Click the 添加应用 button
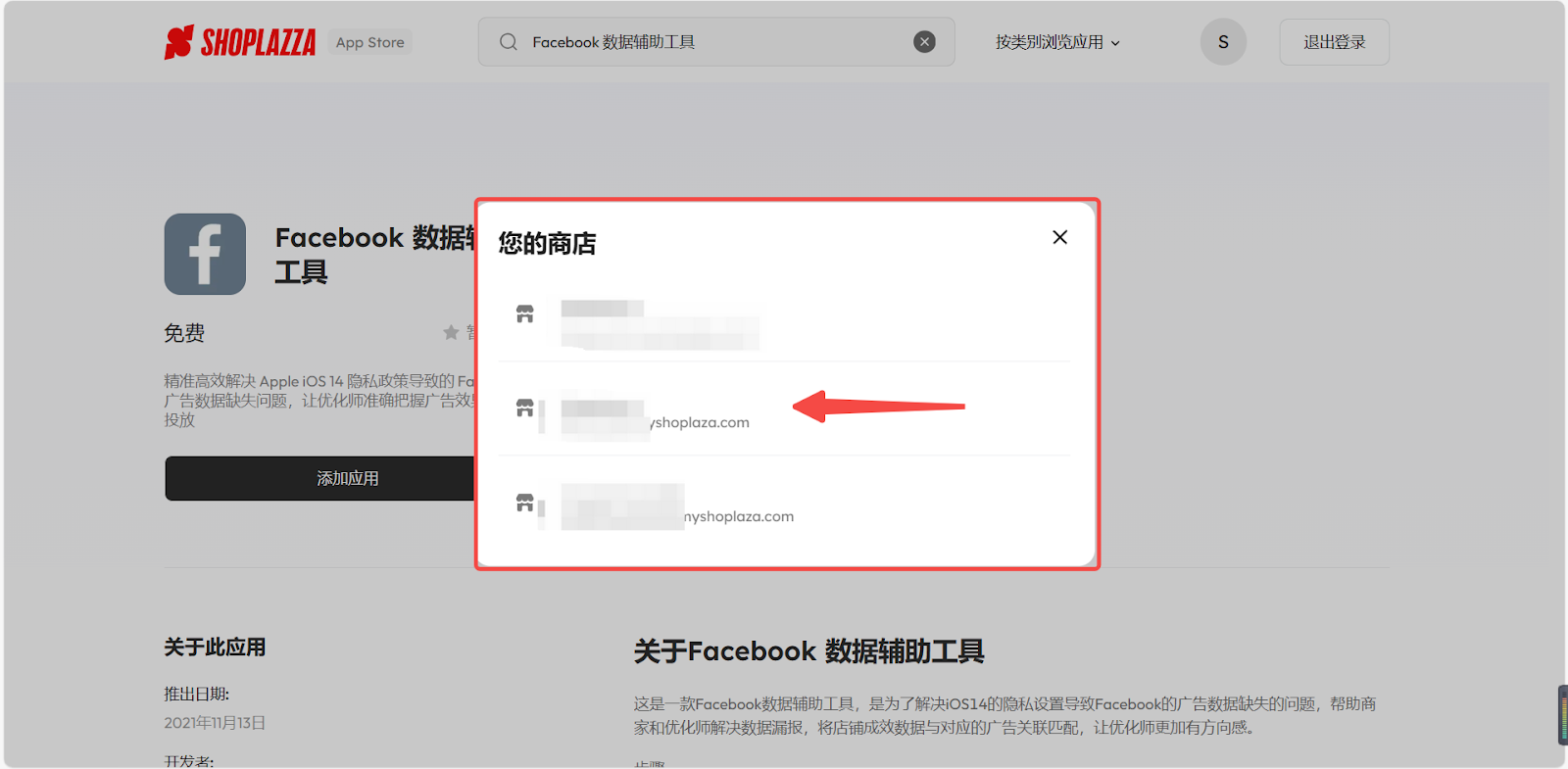This screenshot has width=1568, height=769. click(x=319, y=478)
